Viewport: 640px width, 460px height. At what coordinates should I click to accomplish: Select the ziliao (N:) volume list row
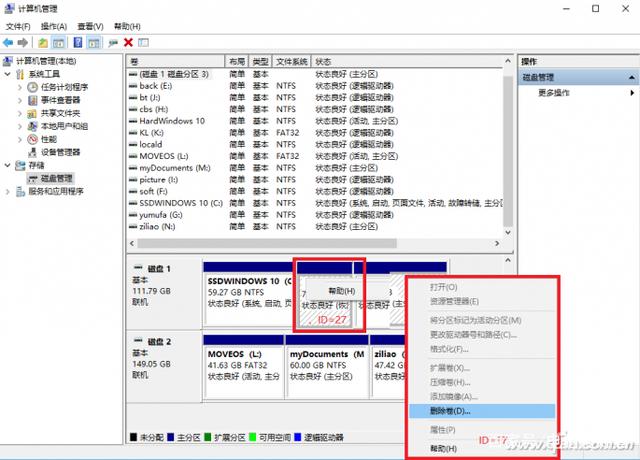point(315,227)
